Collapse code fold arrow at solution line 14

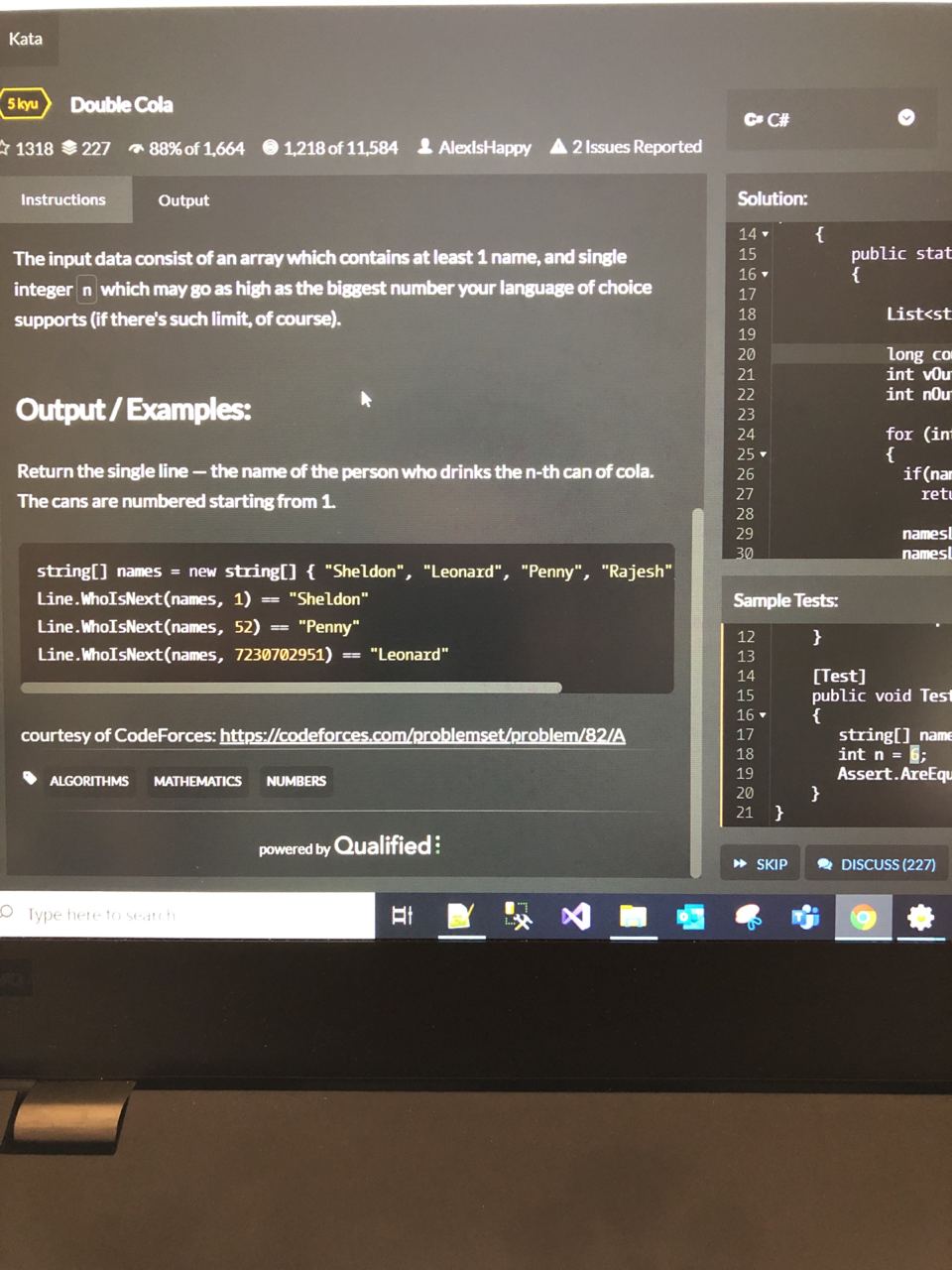pyautogui.click(x=765, y=234)
